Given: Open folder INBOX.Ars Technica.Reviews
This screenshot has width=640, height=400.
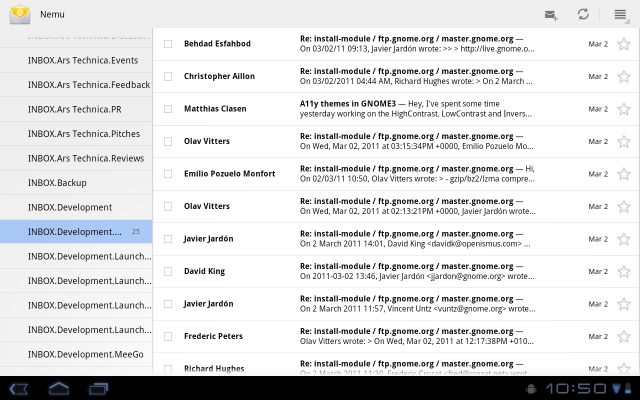Looking at the screenshot, I should [x=76, y=158].
